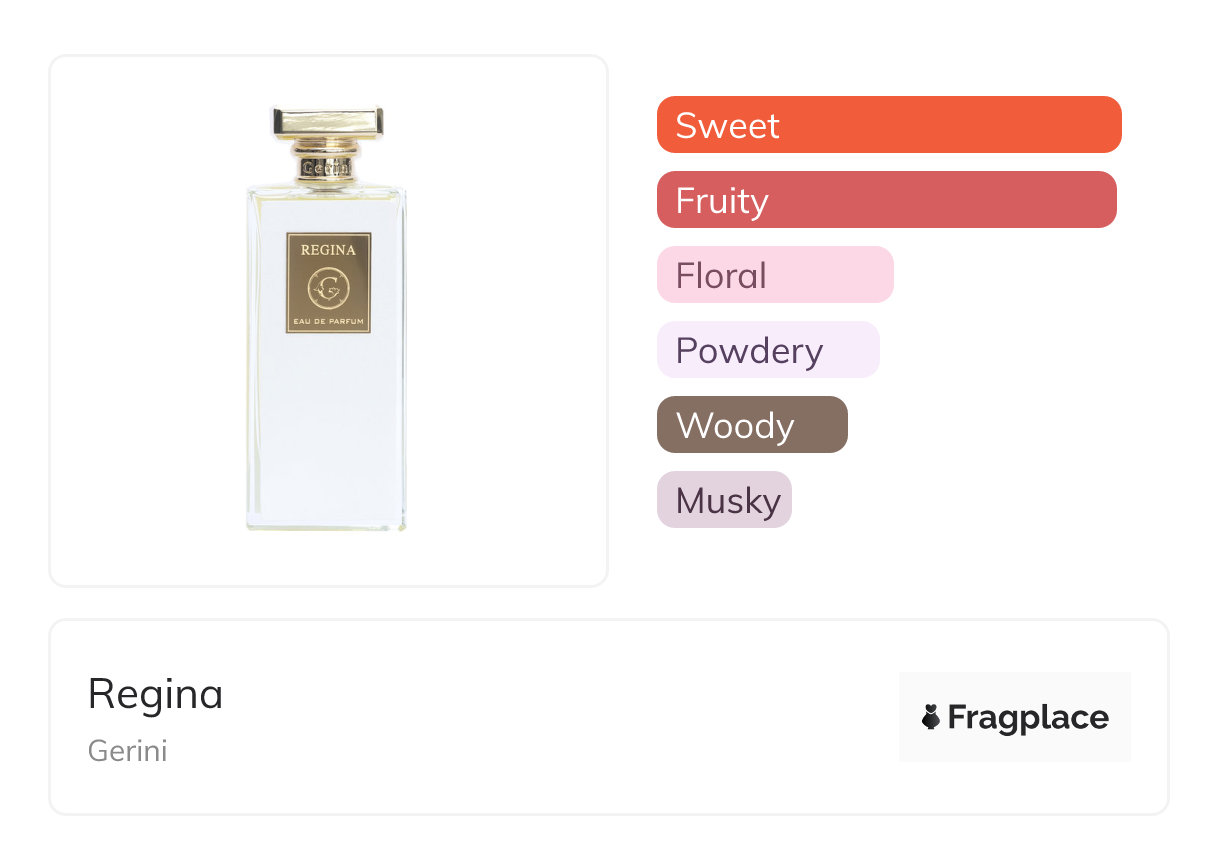This screenshot has width=1218, height=864.
Task: Click the Fragplace perfume bottle logo icon
Action: [x=932, y=717]
